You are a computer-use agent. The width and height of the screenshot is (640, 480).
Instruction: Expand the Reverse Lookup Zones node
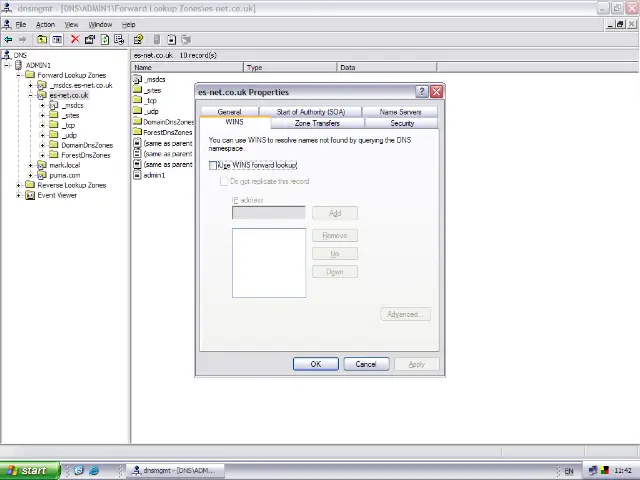coord(18,185)
